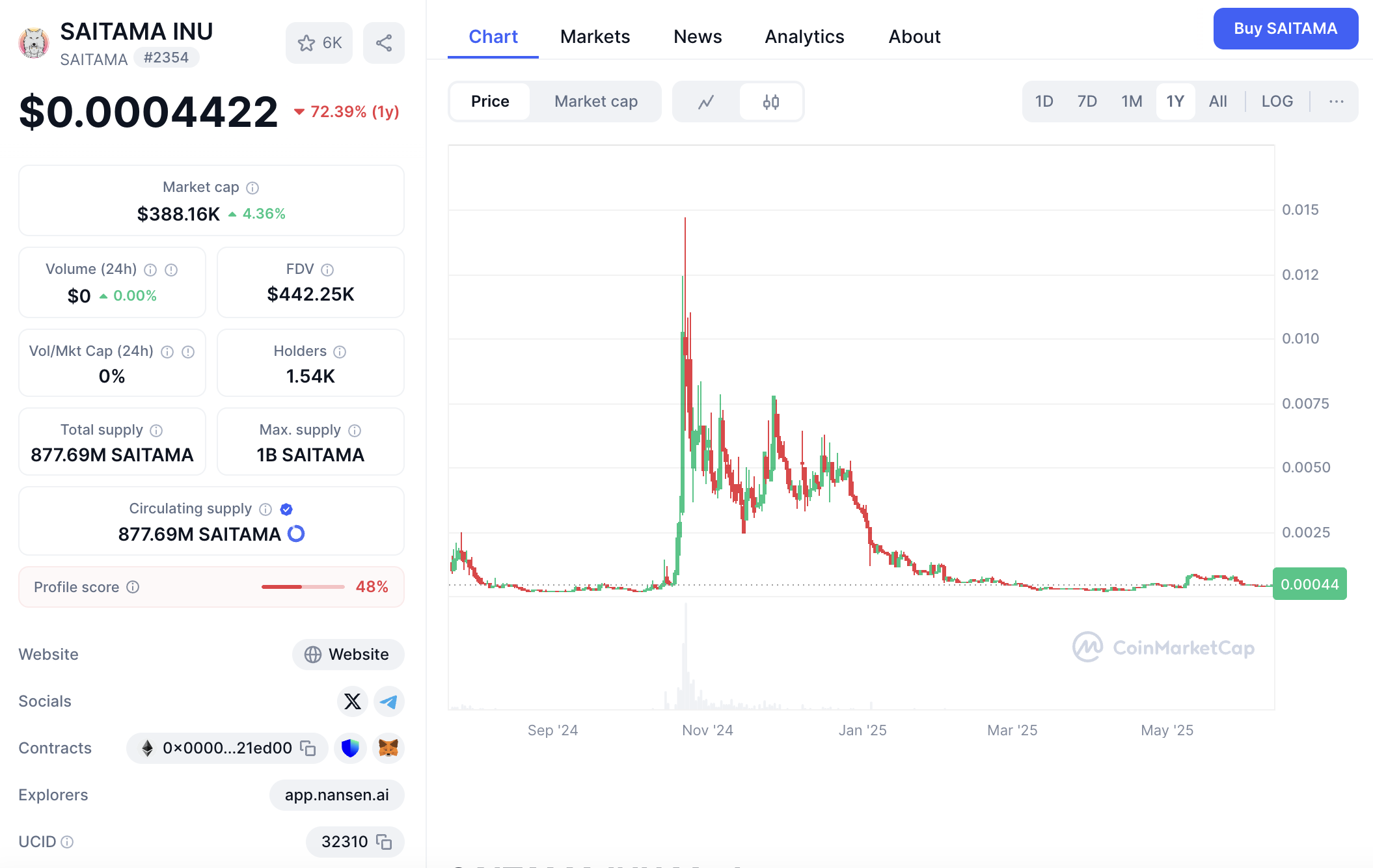Add token to MetaMask via fox icon
Screen dimensions: 1373x868
pyautogui.click(x=388, y=748)
